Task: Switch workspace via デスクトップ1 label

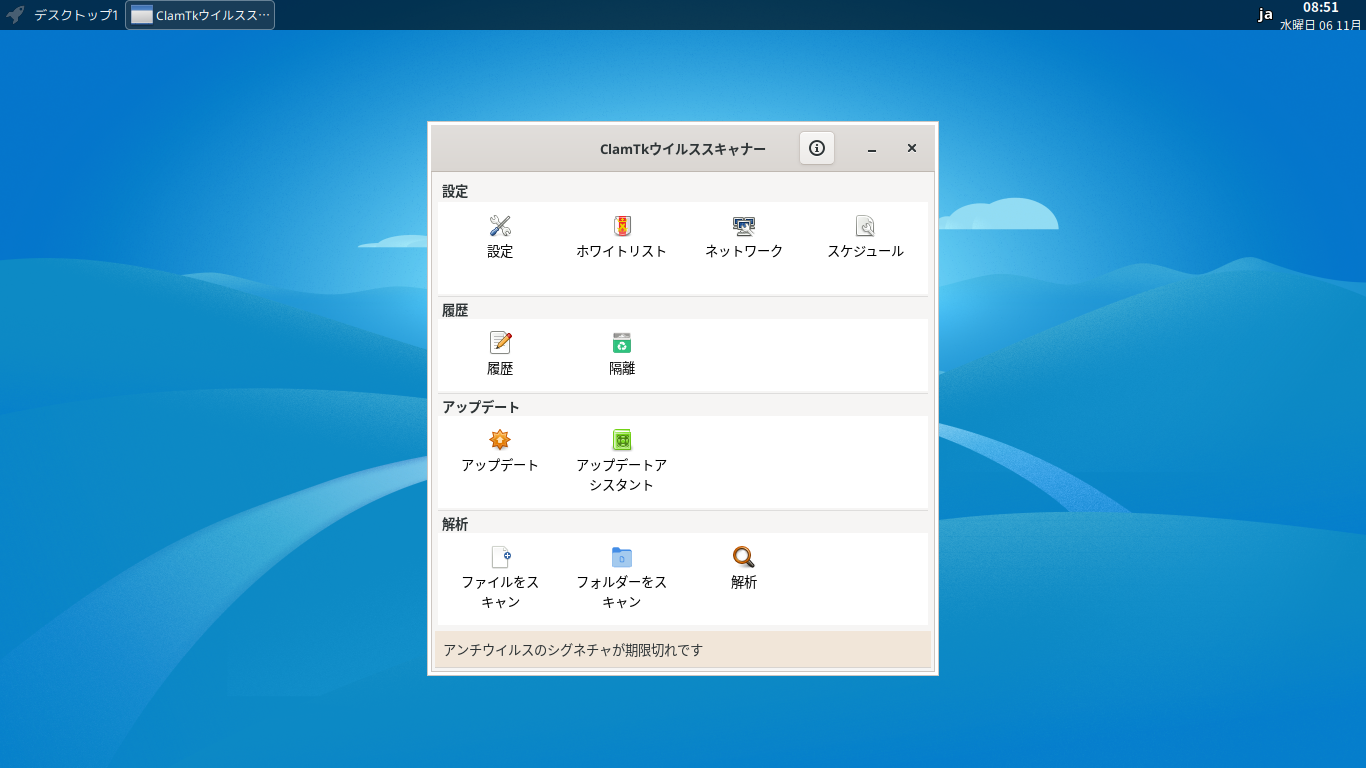Action: (x=76, y=15)
